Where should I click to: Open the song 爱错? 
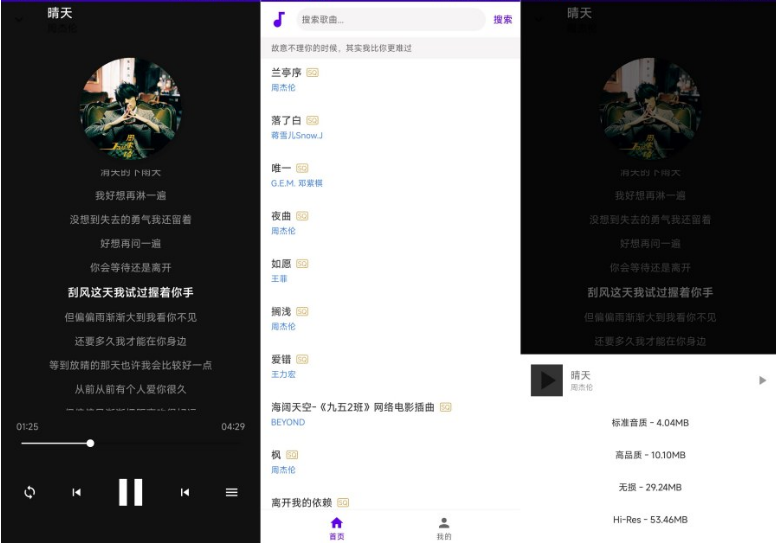coord(281,359)
